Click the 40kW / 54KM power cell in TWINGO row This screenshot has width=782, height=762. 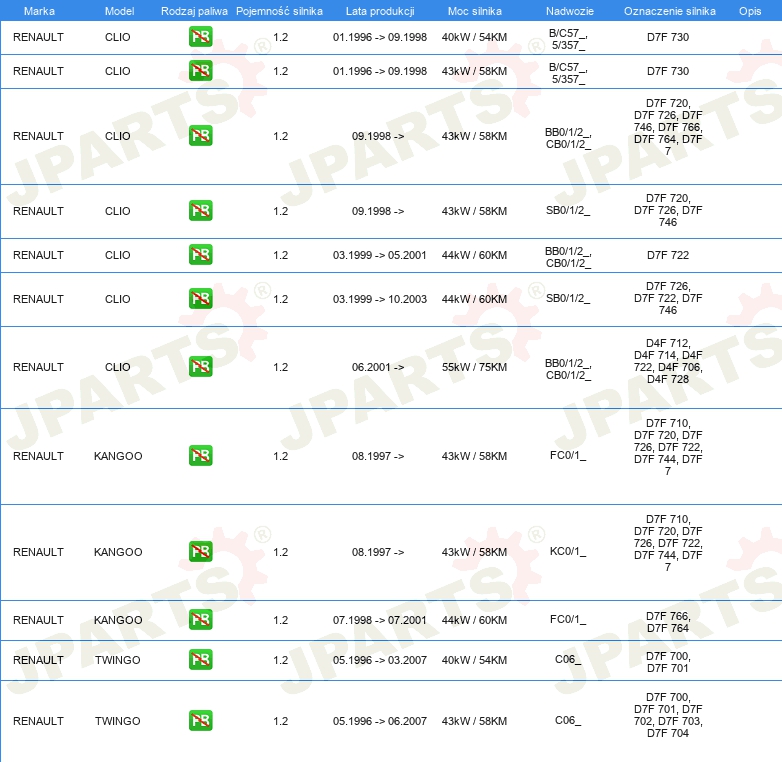click(x=474, y=660)
